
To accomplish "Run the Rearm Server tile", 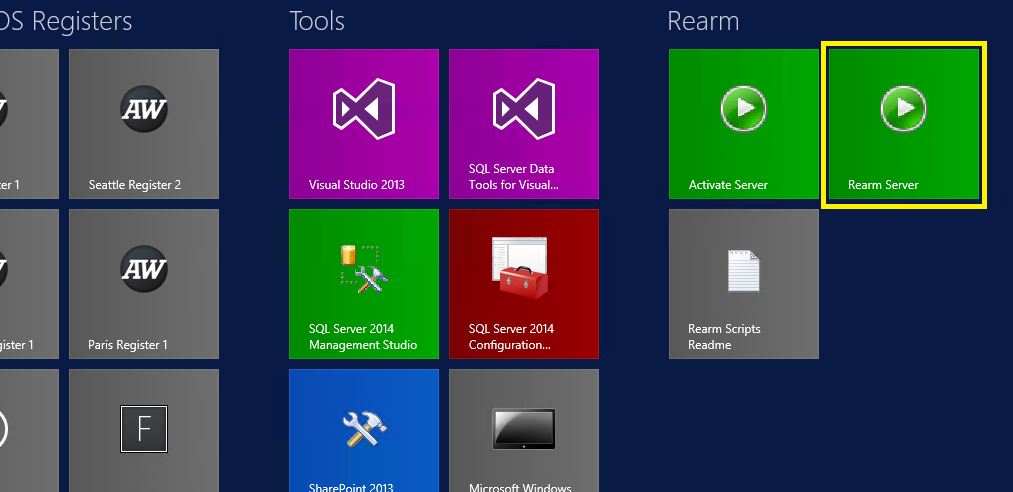I will [x=904, y=124].
